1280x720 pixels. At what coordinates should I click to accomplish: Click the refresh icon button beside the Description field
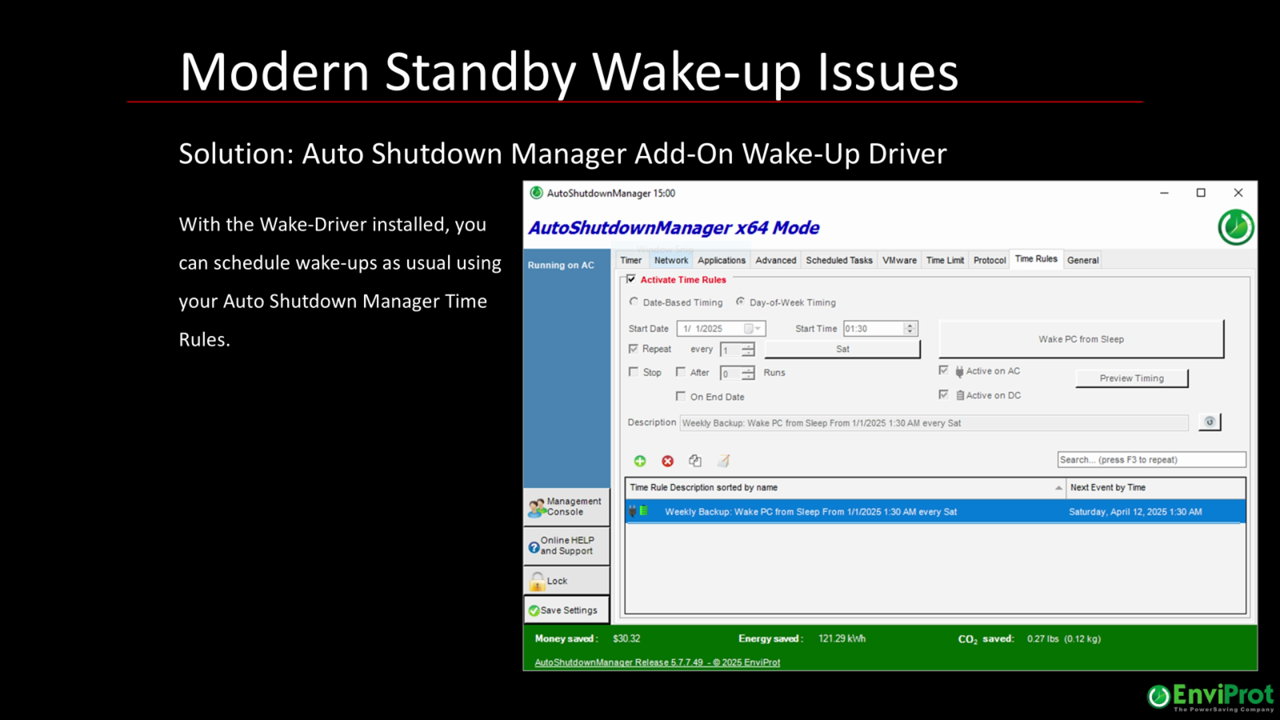(1209, 422)
